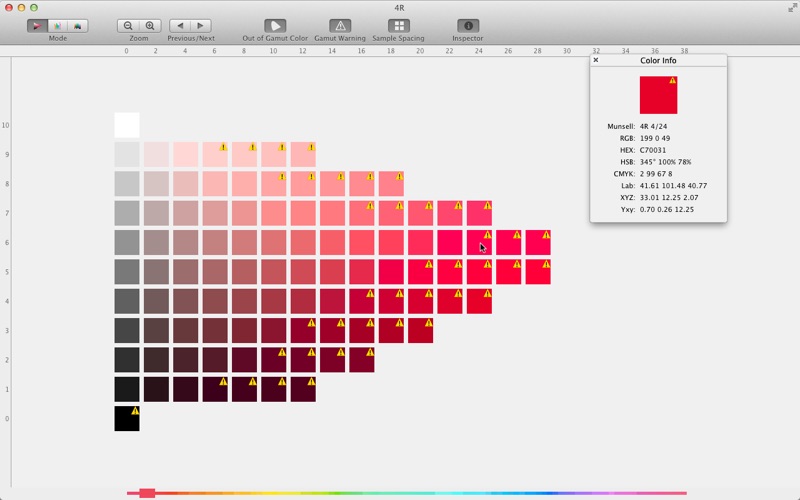Pick the gray swatch at value 8
This screenshot has width=800, height=500.
127,184
